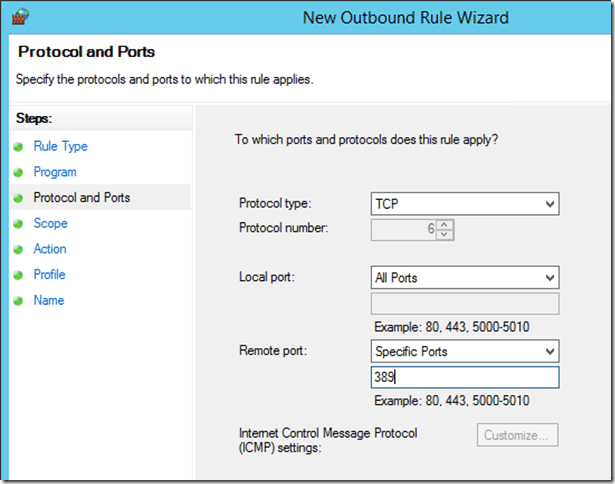Open the Protocol type dropdown showing TCP
Screen dimensions: 615x484
click(464, 203)
